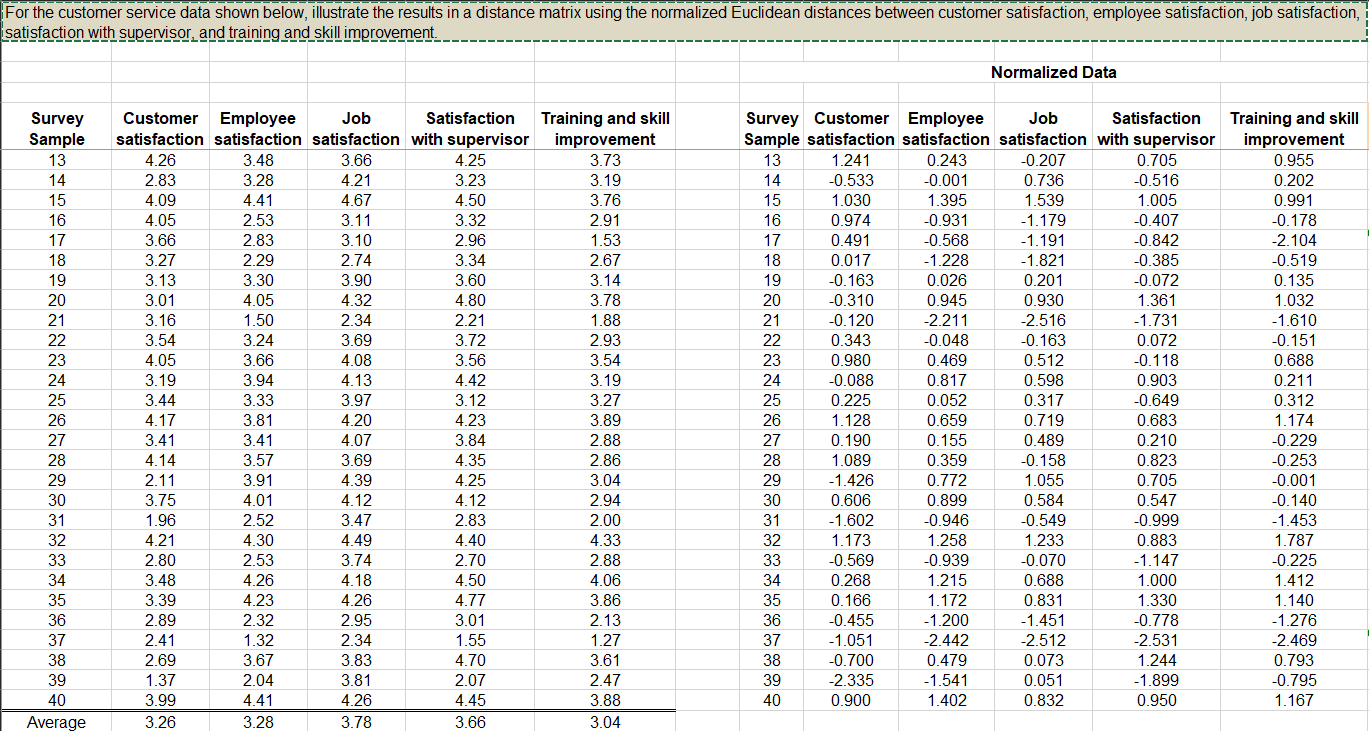Screen dimensions: 1369x731
Task: Select customer satisfaction 2.11 in sample 29
Action: point(158,480)
